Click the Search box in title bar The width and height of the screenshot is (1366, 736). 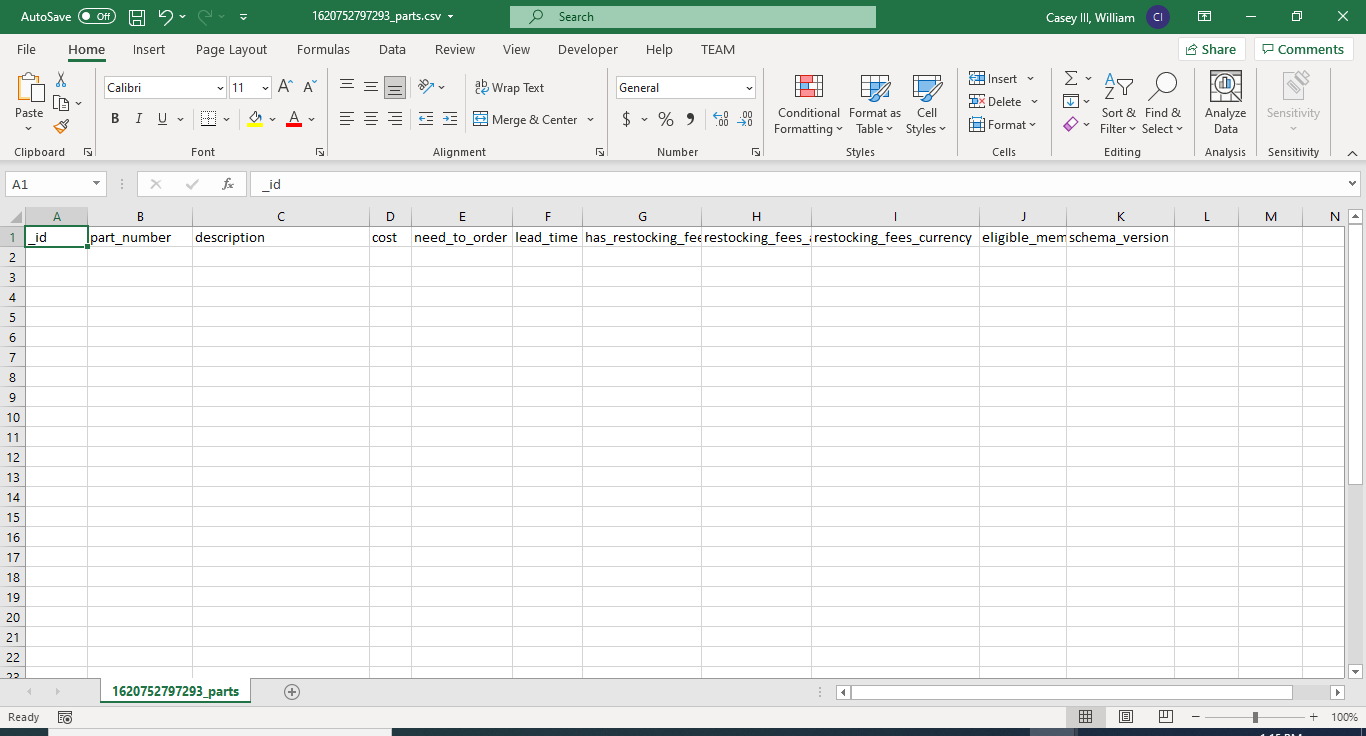(x=693, y=17)
